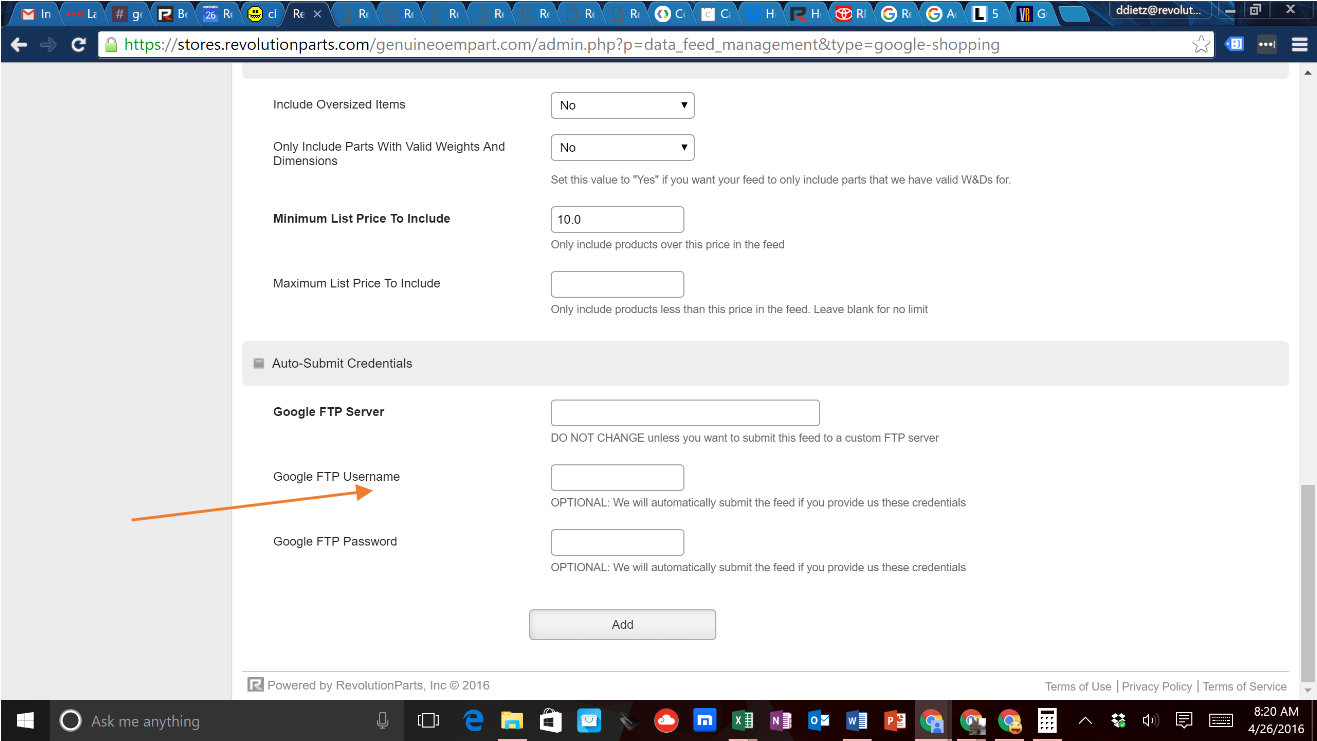Launch Microsoft Edge from the taskbar
The width and height of the screenshot is (1317, 741).
[474, 720]
